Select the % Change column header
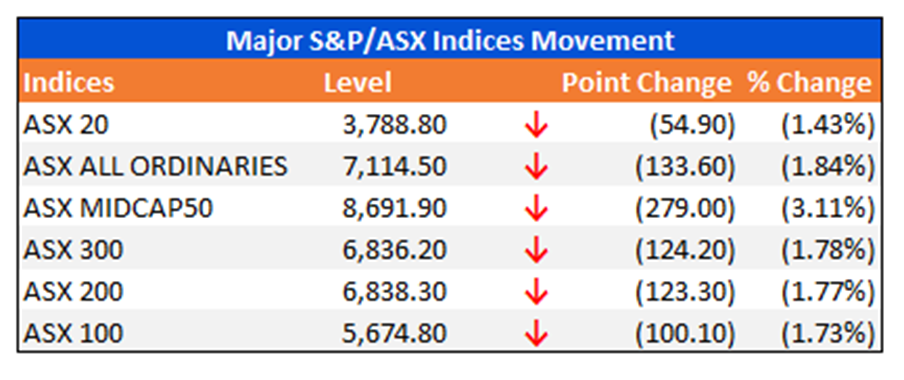 [810, 83]
